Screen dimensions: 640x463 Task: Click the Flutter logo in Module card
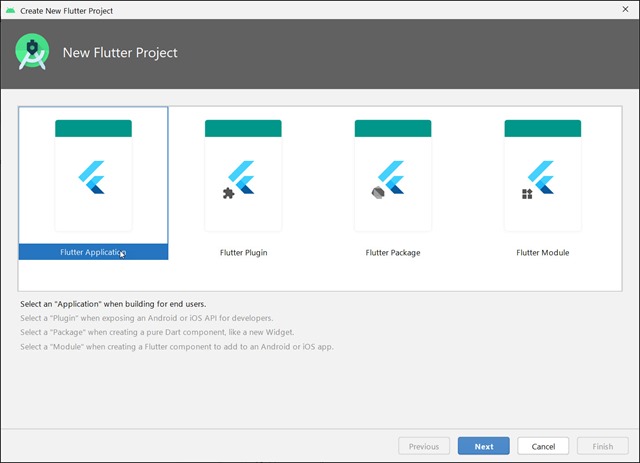tap(541, 177)
